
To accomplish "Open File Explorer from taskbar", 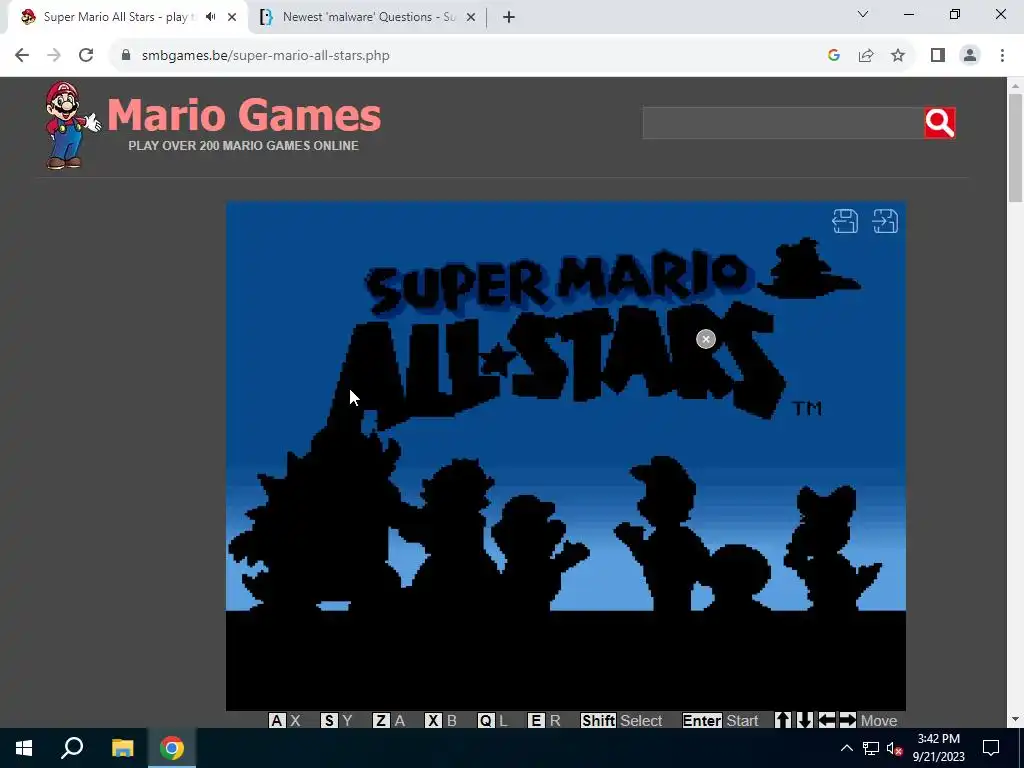I will 122,748.
